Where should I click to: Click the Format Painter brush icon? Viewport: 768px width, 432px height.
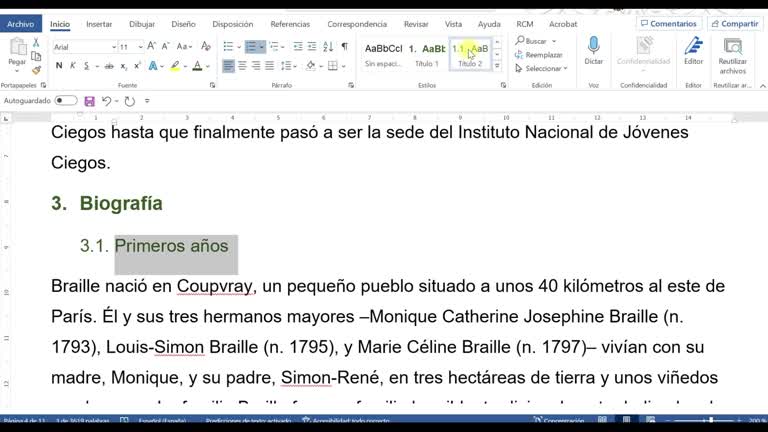37,70
